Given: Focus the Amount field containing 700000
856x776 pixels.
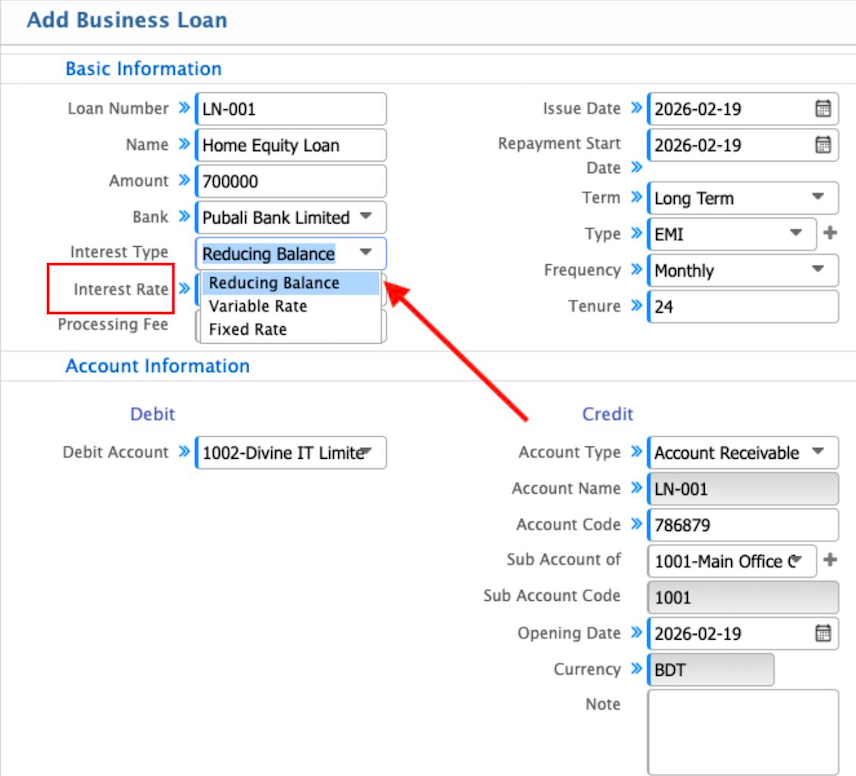Looking at the screenshot, I should coord(291,181).
